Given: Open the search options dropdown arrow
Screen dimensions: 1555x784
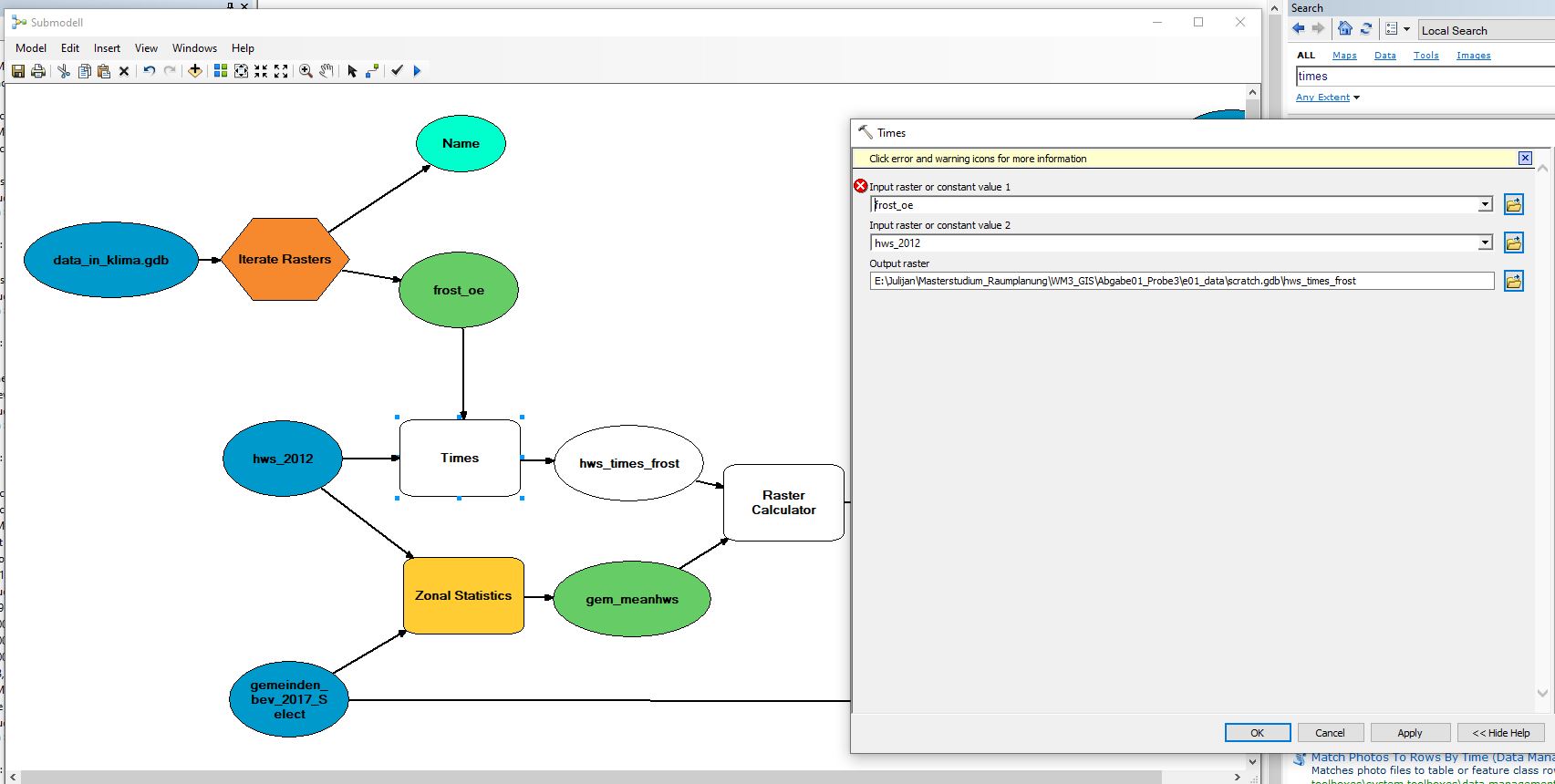Looking at the screenshot, I should point(1407,30).
